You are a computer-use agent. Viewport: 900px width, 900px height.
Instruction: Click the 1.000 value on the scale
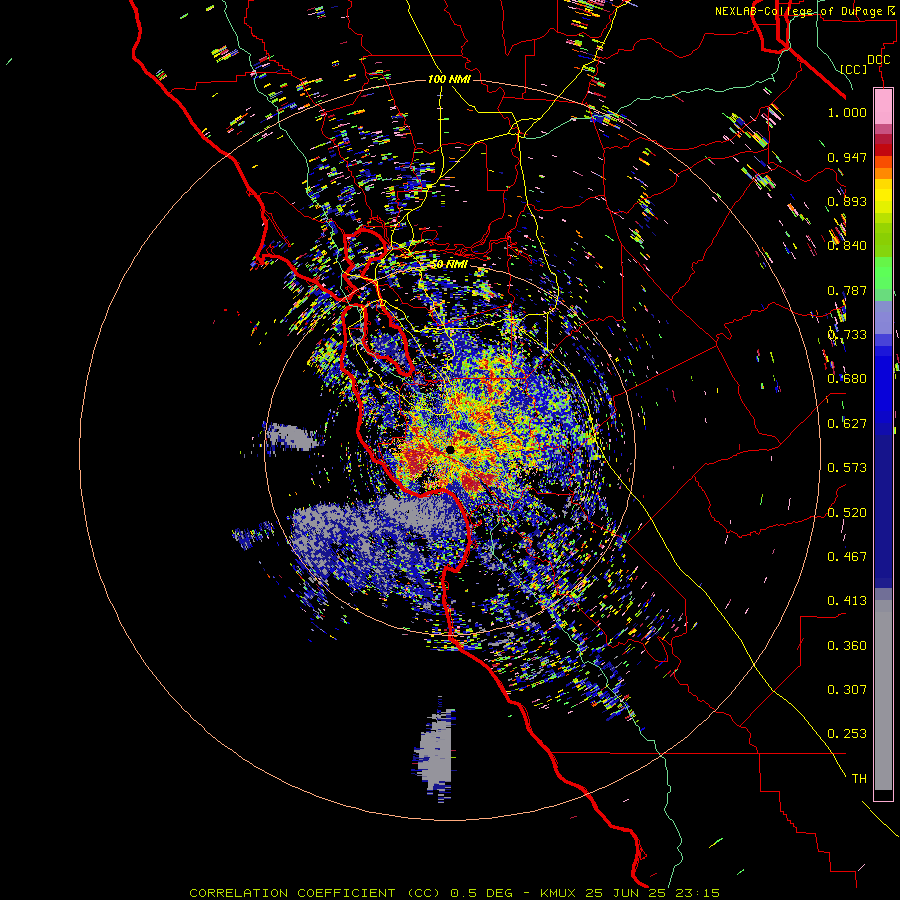tap(847, 112)
